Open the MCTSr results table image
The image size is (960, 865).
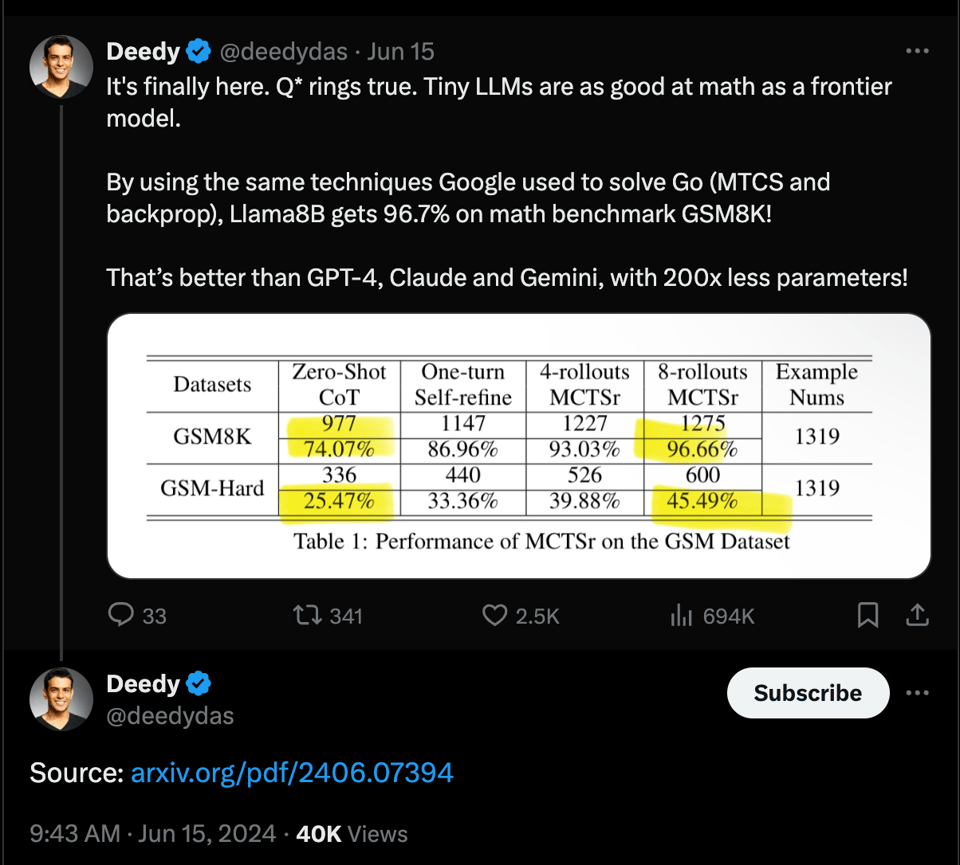(x=518, y=446)
